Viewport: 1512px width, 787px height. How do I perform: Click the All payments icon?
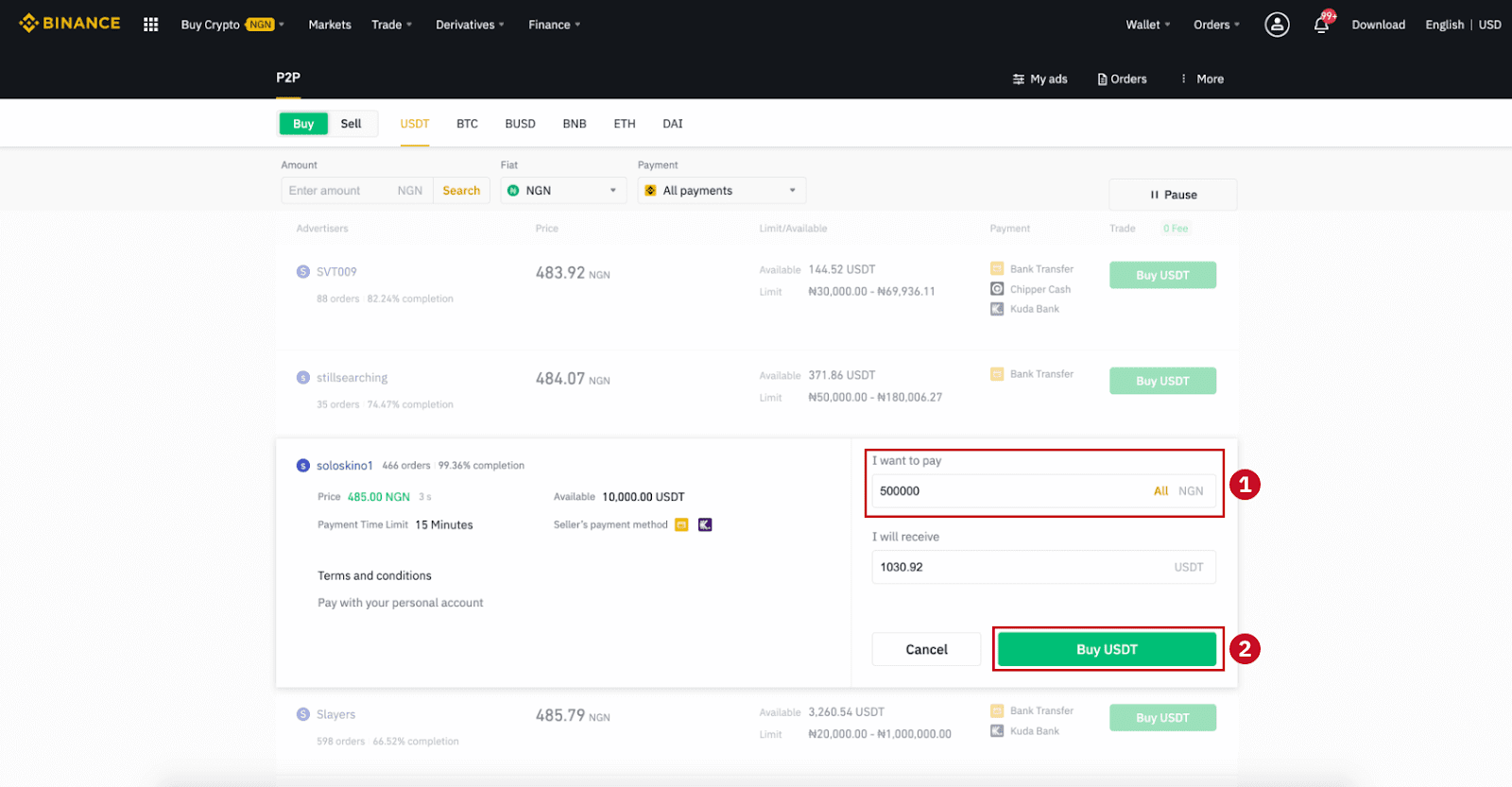point(650,191)
